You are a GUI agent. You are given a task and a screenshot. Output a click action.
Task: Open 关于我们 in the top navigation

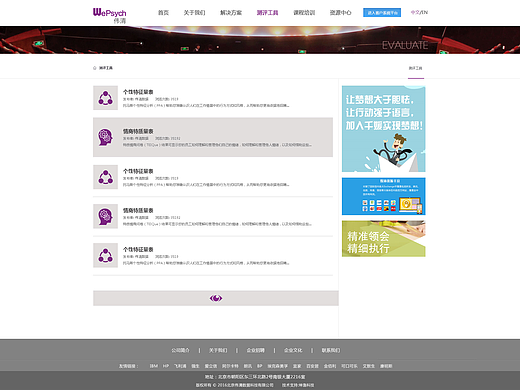coord(194,13)
